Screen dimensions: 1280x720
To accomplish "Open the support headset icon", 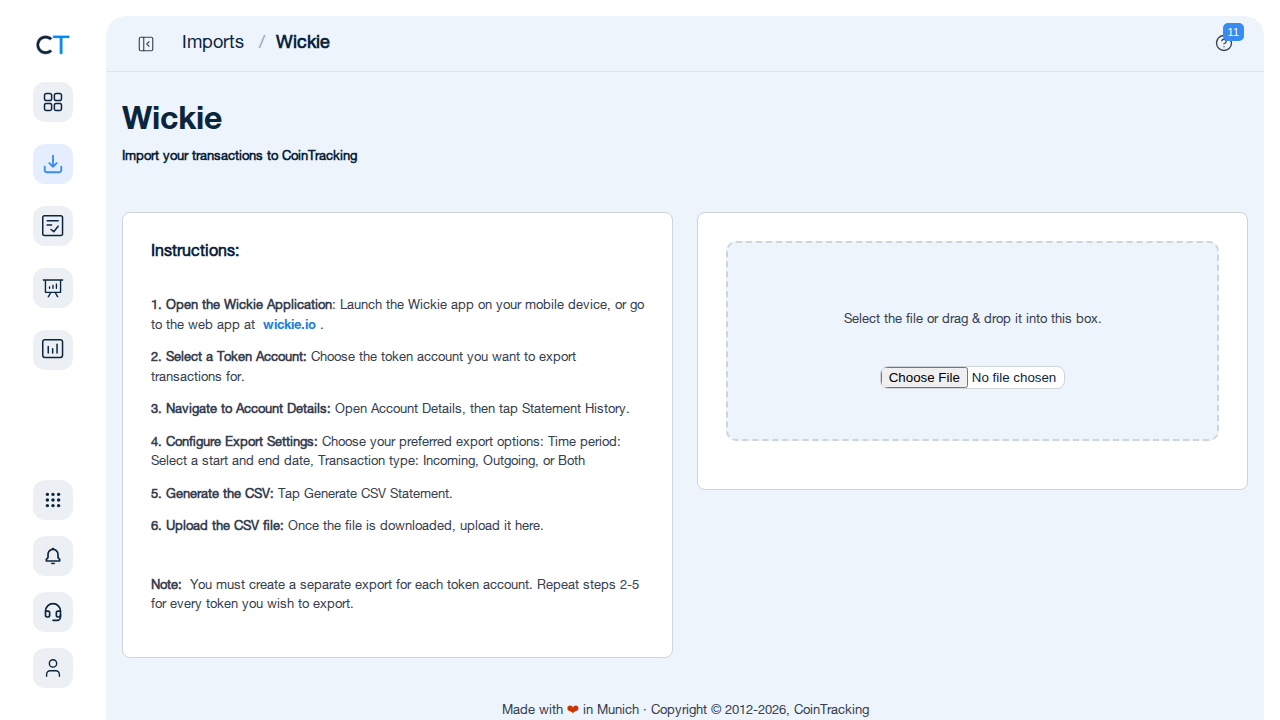I will tap(53, 612).
